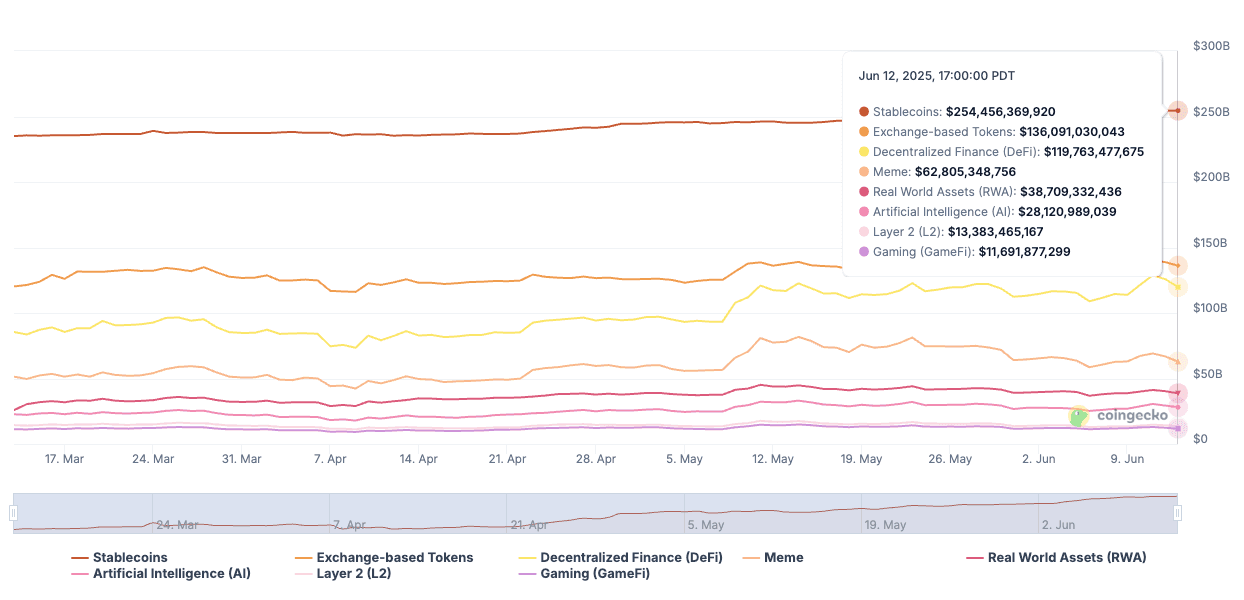This screenshot has width=1244, height=600.
Task: Toggle the Layer 2 (L2) legend entry off
Action: 354,573
